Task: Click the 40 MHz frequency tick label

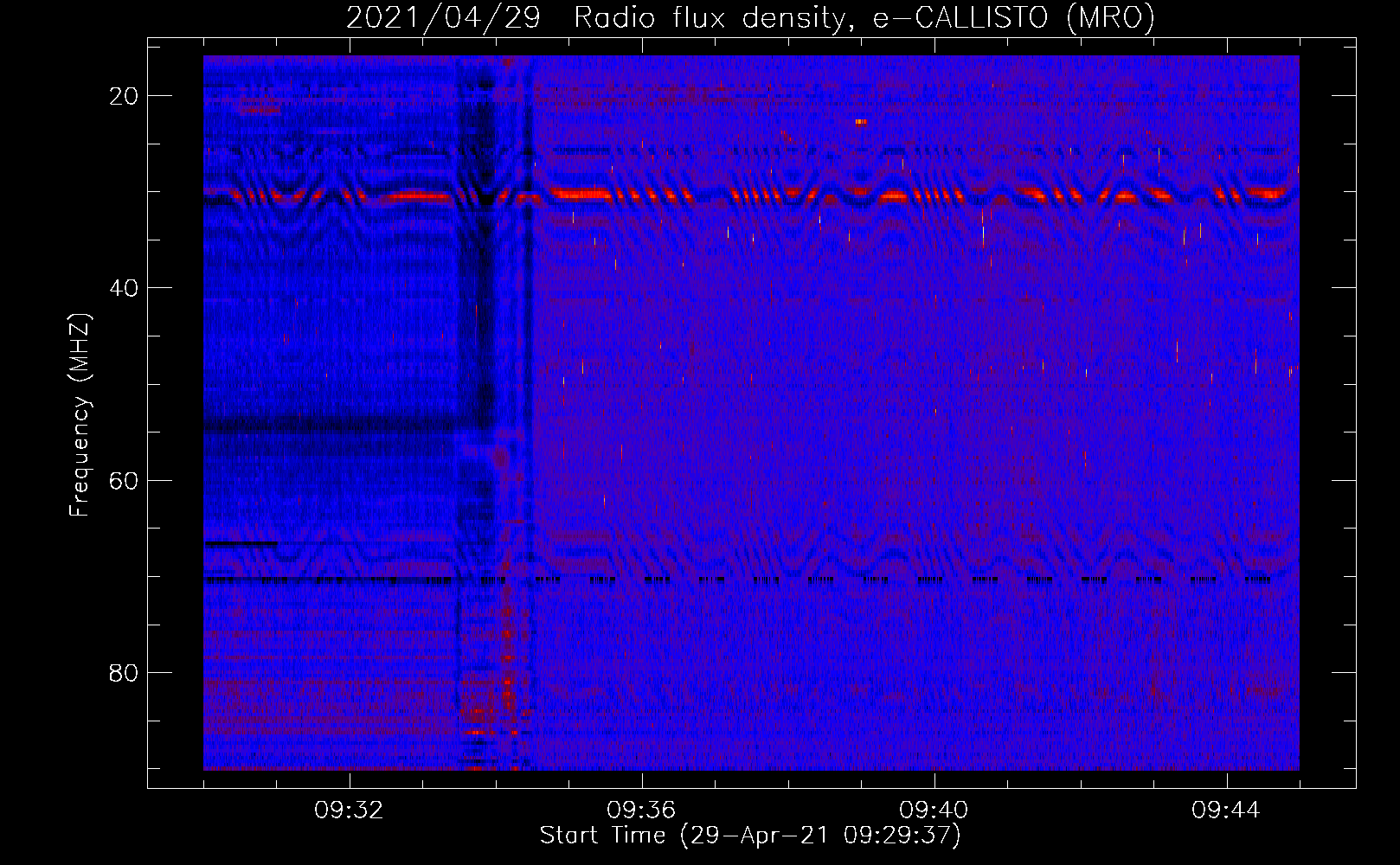Action: point(125,288)
